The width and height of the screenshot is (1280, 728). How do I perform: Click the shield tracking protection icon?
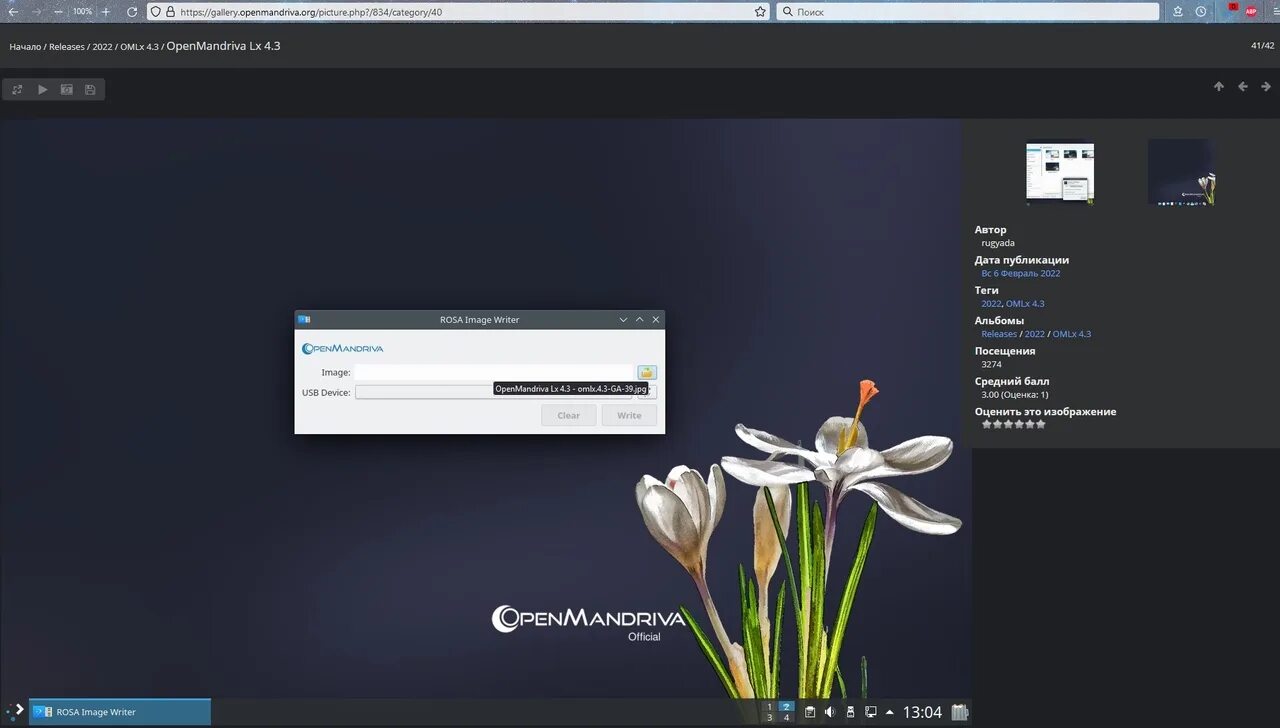tap(156, 12)
